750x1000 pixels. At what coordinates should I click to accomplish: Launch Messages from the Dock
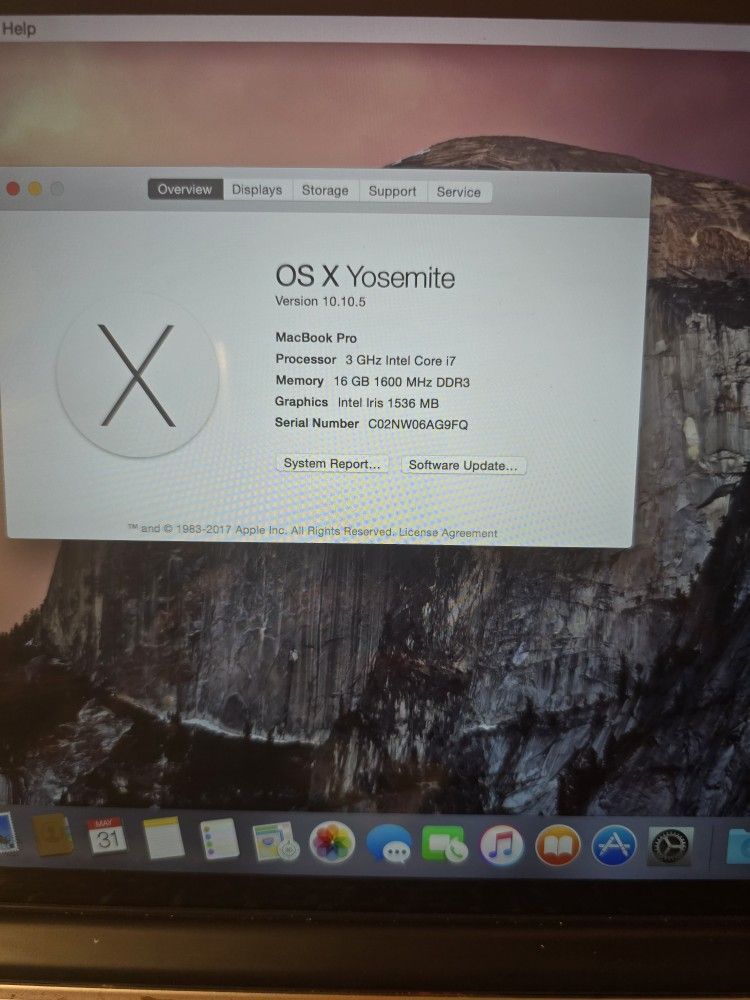click(x=388, y=844)
